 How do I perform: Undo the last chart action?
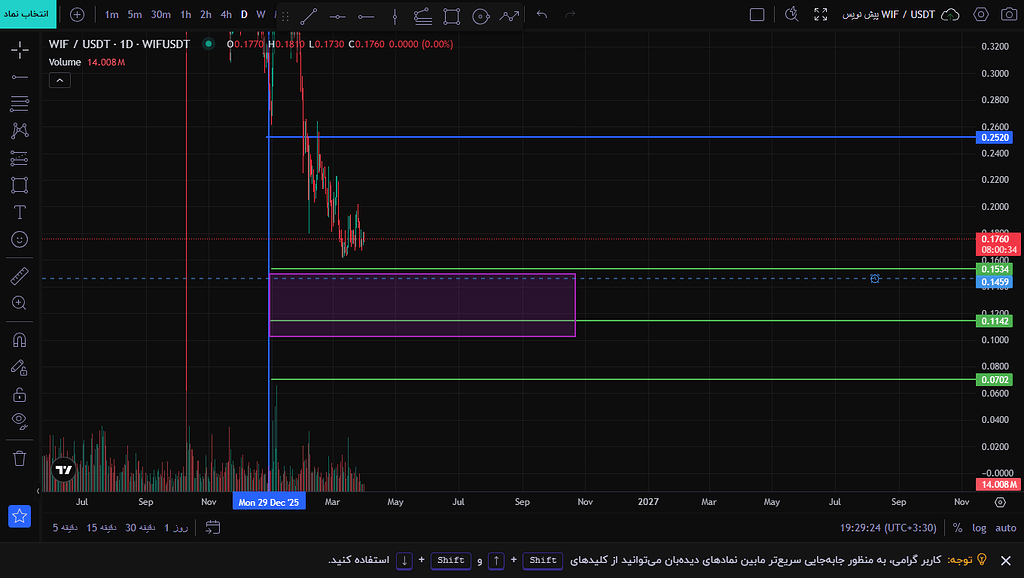click(x=541, y=14)
